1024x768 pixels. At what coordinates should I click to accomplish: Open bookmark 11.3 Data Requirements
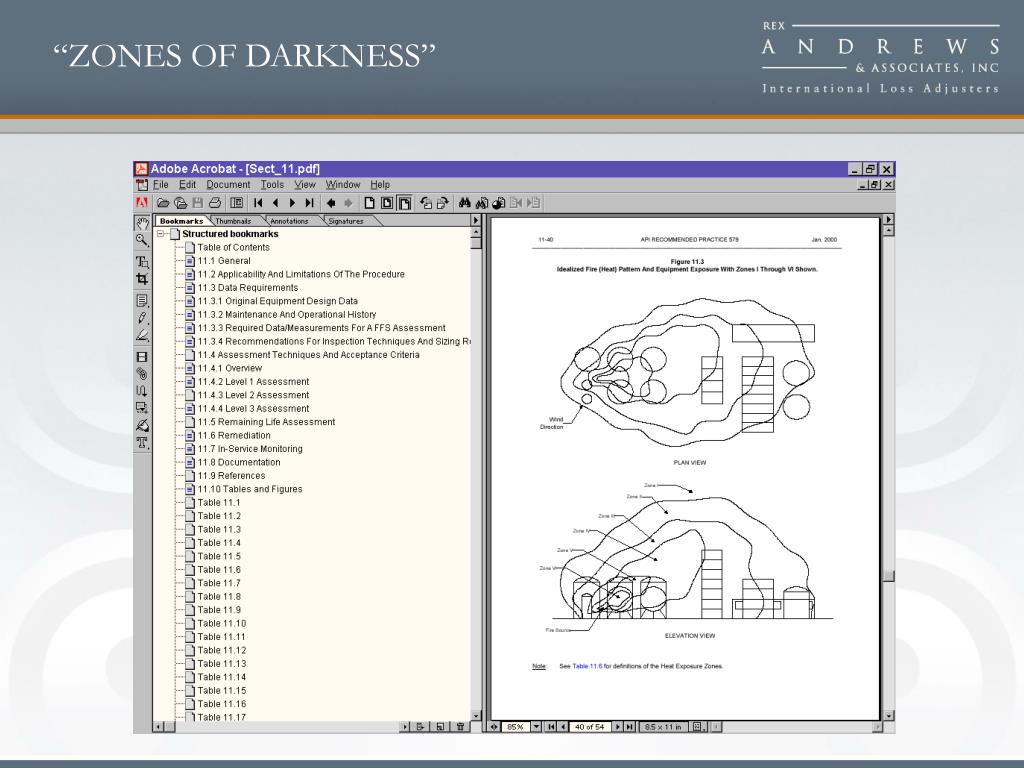tap(248, 287)
